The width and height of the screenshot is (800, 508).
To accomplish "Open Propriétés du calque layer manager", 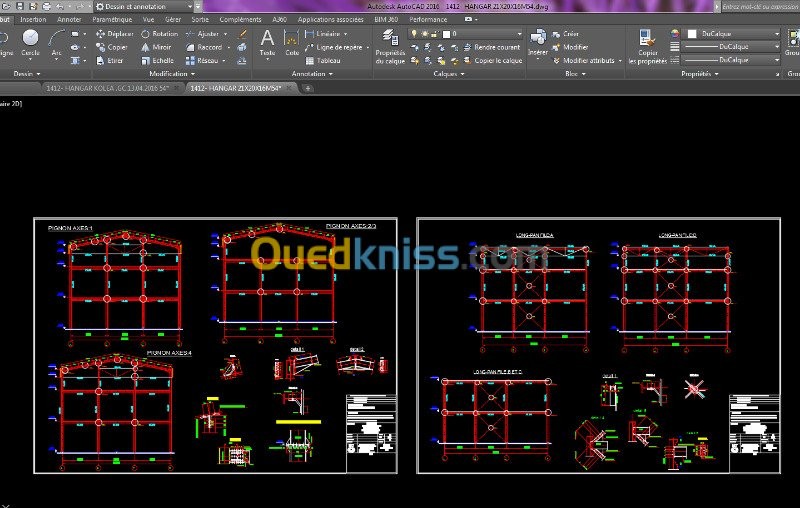I will [391, 45].
